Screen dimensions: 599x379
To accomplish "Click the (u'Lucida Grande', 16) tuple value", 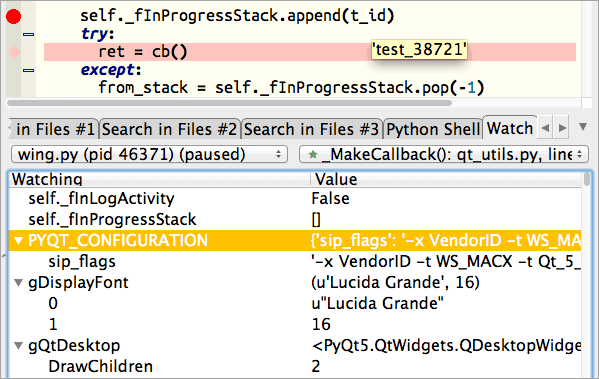I will point(395,283).
